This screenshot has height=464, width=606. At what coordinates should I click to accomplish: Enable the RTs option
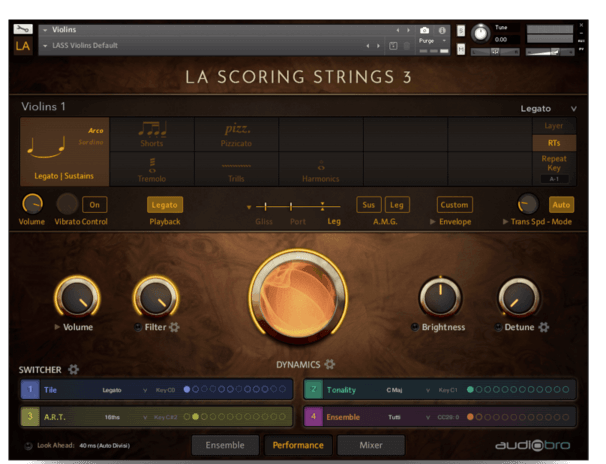click(554, 143)
